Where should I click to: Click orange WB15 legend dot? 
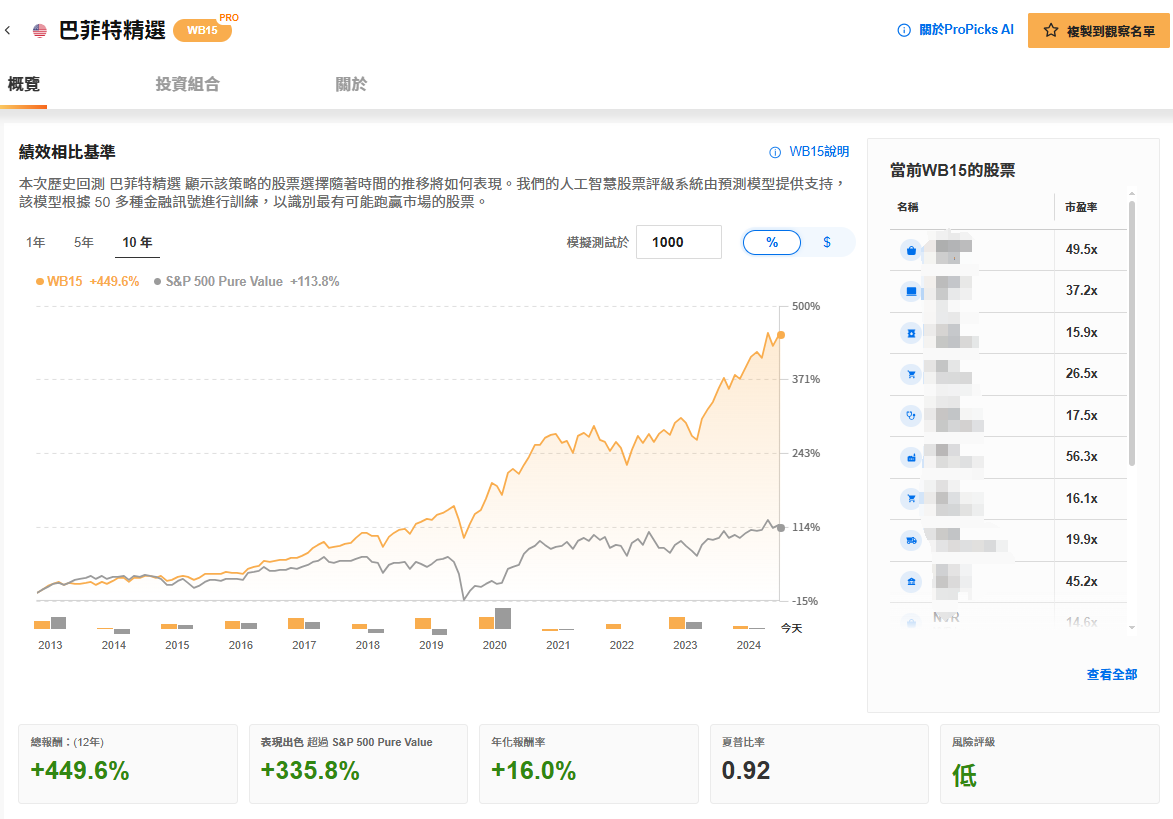[x=40, y=282]
